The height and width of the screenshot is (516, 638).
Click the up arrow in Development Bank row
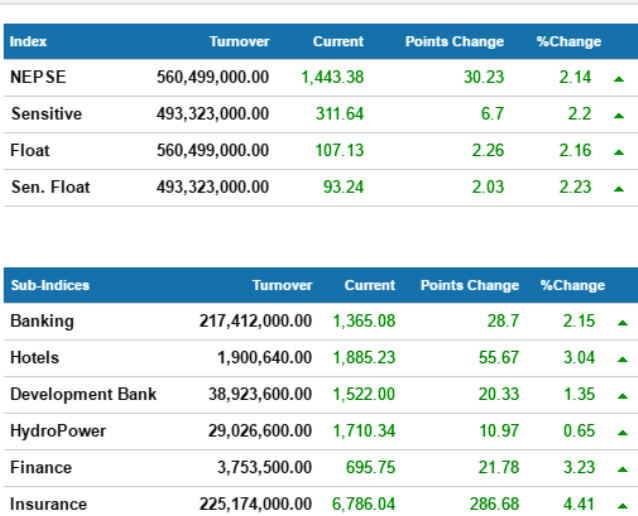pyautogui.click(x=623, y=396)
